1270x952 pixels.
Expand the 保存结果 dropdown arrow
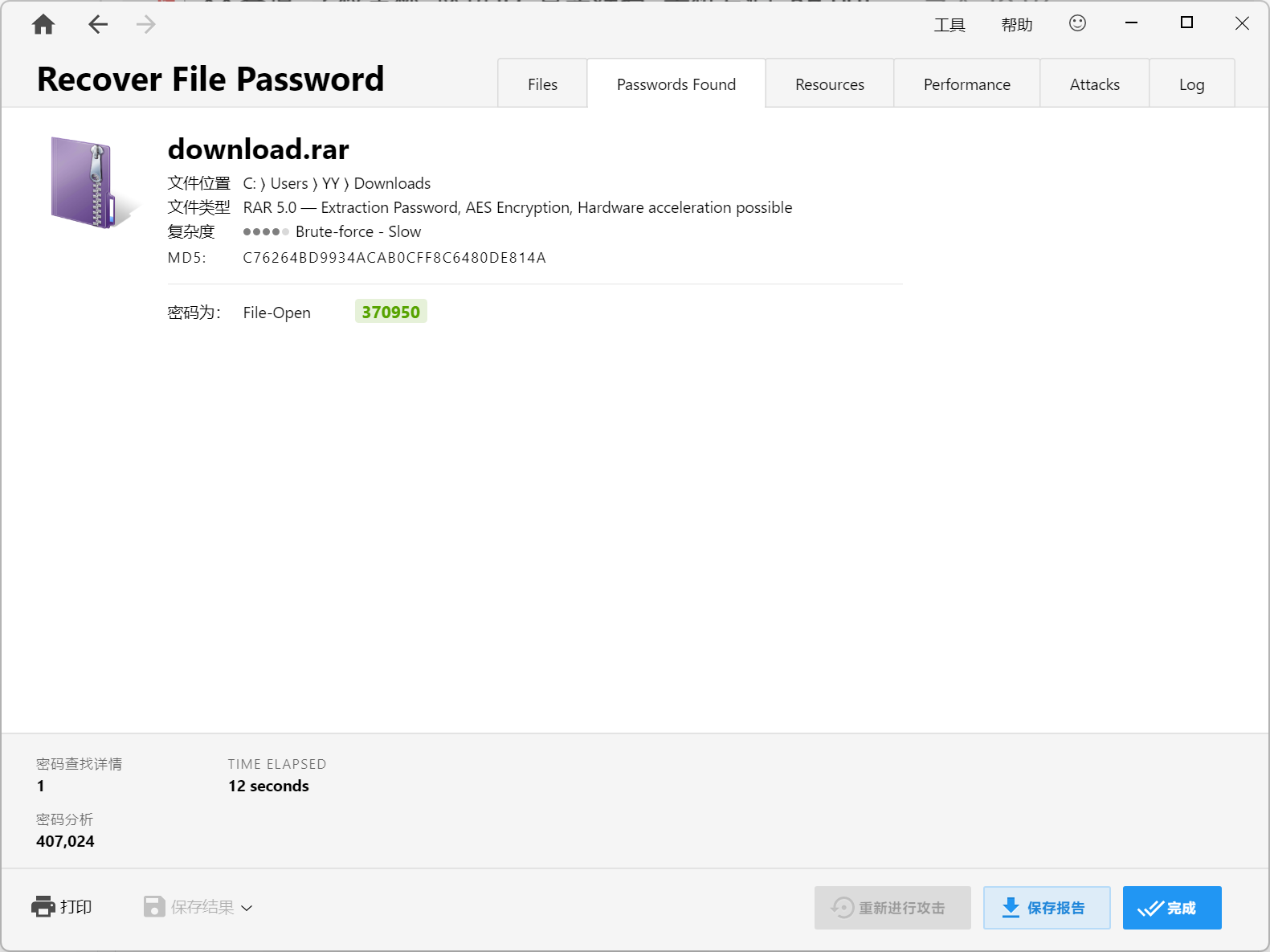tap(247, 908)
